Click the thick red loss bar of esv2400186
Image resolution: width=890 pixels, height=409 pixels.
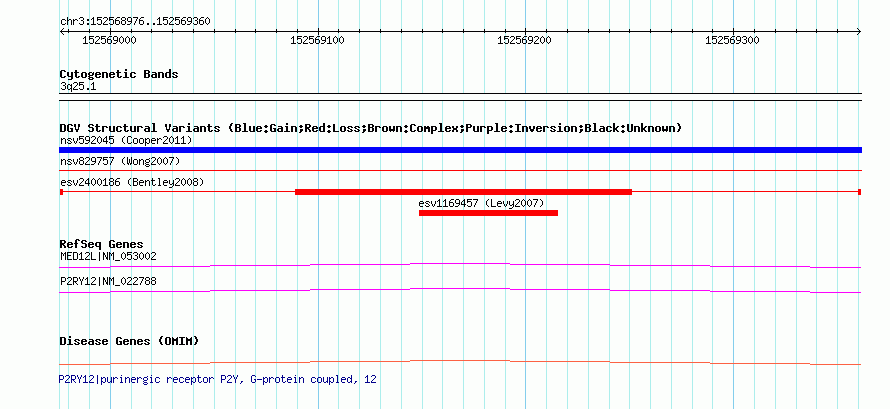pyautogui.click(x=463, y=192)
